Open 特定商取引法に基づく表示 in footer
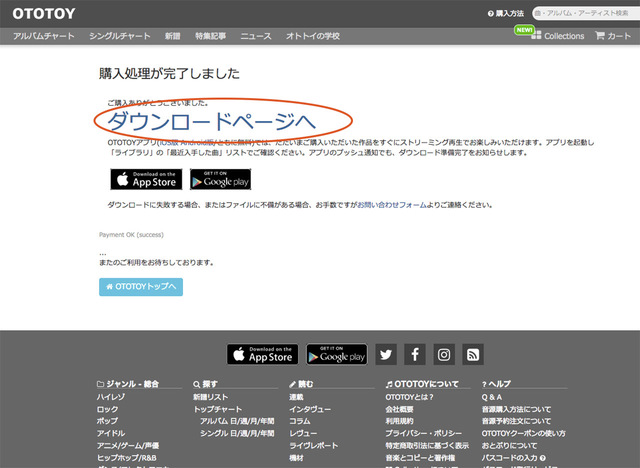The image size is (640, 468). click(427, 446)
